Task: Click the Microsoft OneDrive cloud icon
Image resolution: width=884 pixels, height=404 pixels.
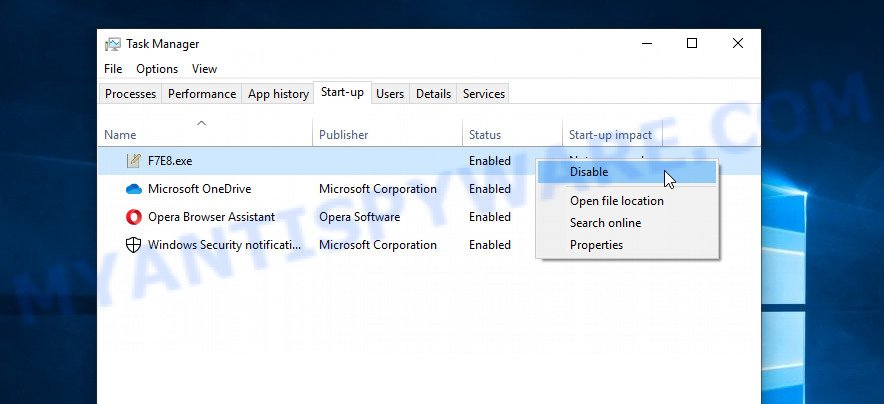Action: click(134, 189)
